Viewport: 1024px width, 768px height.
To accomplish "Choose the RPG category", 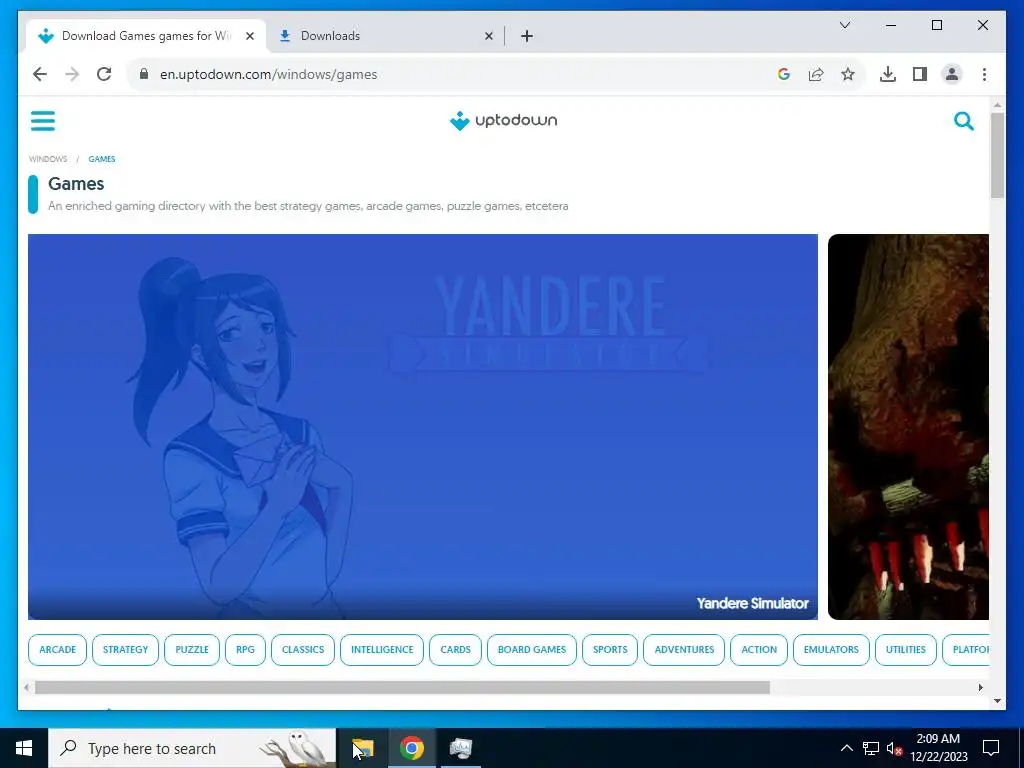I will 246,650.
